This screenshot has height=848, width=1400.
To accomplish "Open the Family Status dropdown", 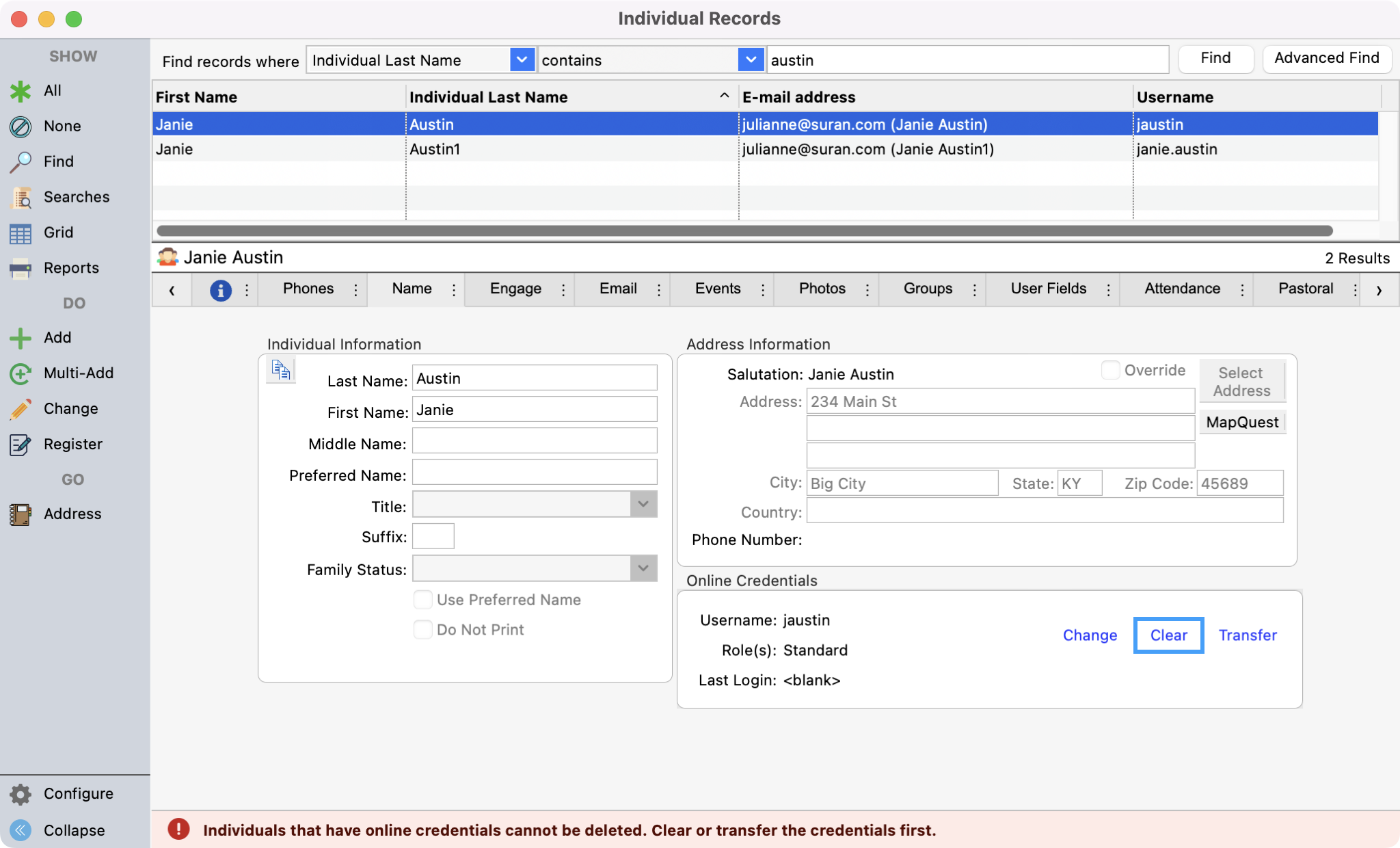I will click(x=643, y=568).
